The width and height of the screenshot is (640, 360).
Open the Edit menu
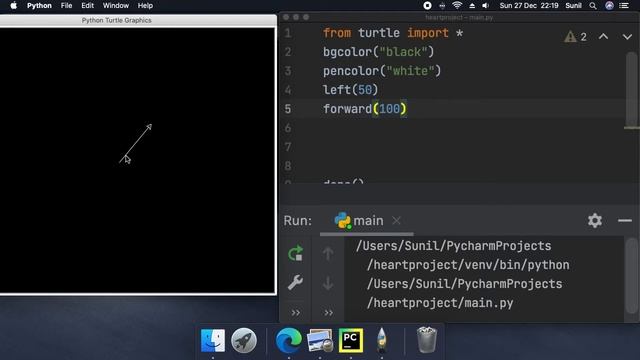pos(87,6)
